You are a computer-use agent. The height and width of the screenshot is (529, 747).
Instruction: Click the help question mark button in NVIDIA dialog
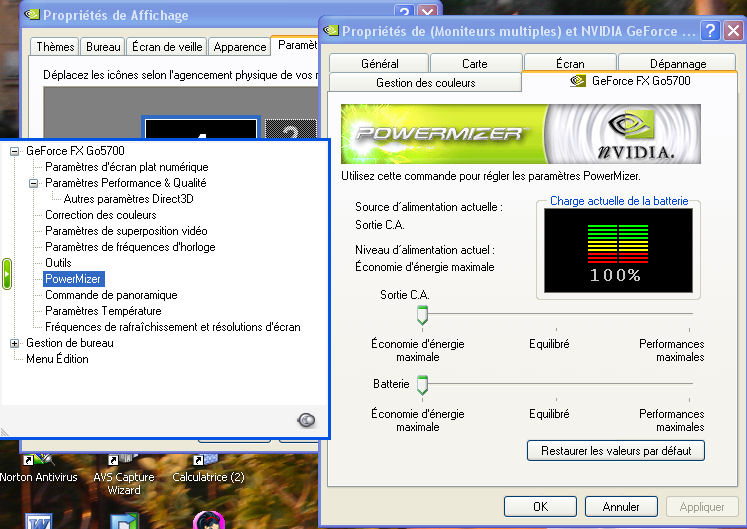click(x=710, y=31)
